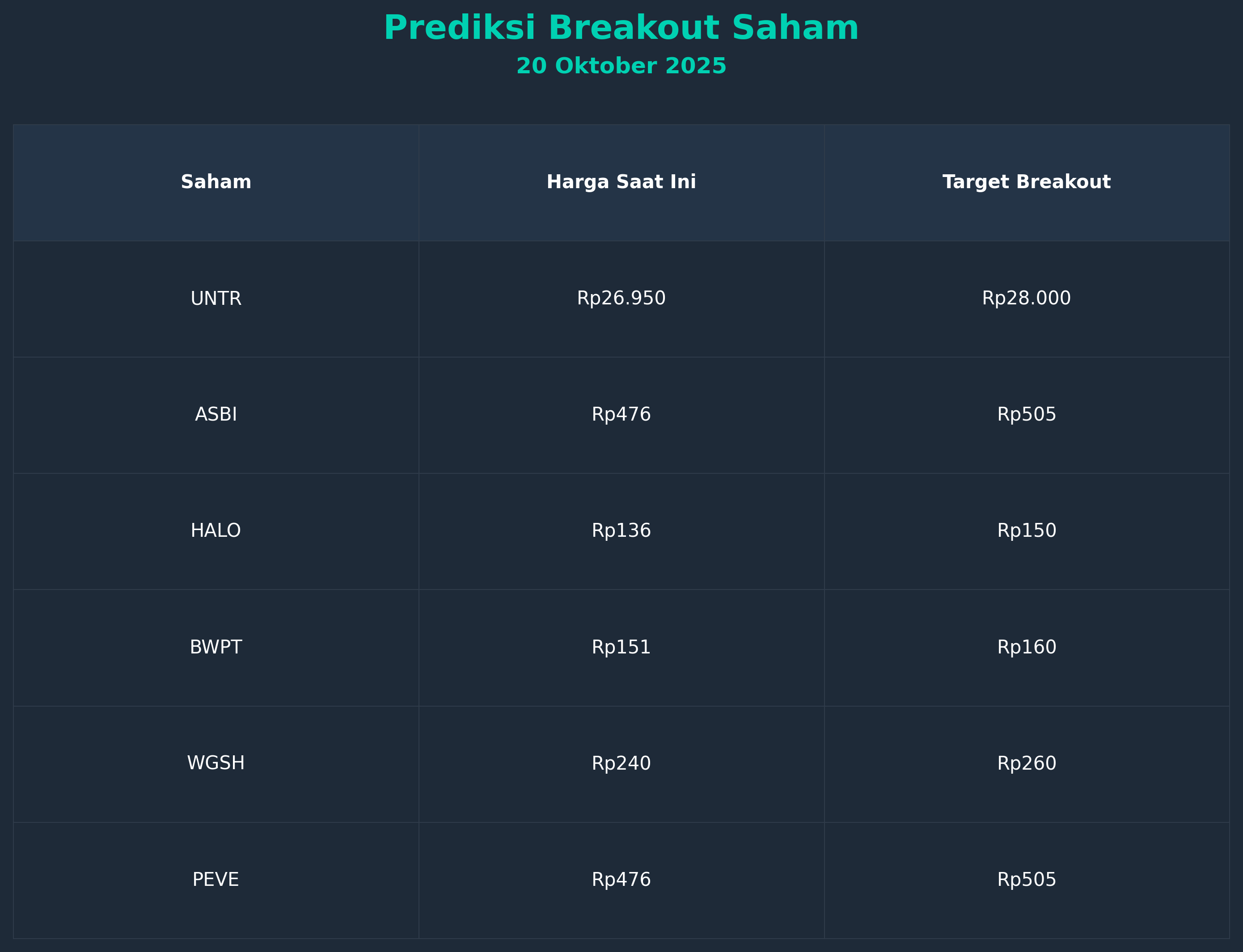
Task: Click the "Saham" column header
Action: pyautogui.click(x=216, y=182)
